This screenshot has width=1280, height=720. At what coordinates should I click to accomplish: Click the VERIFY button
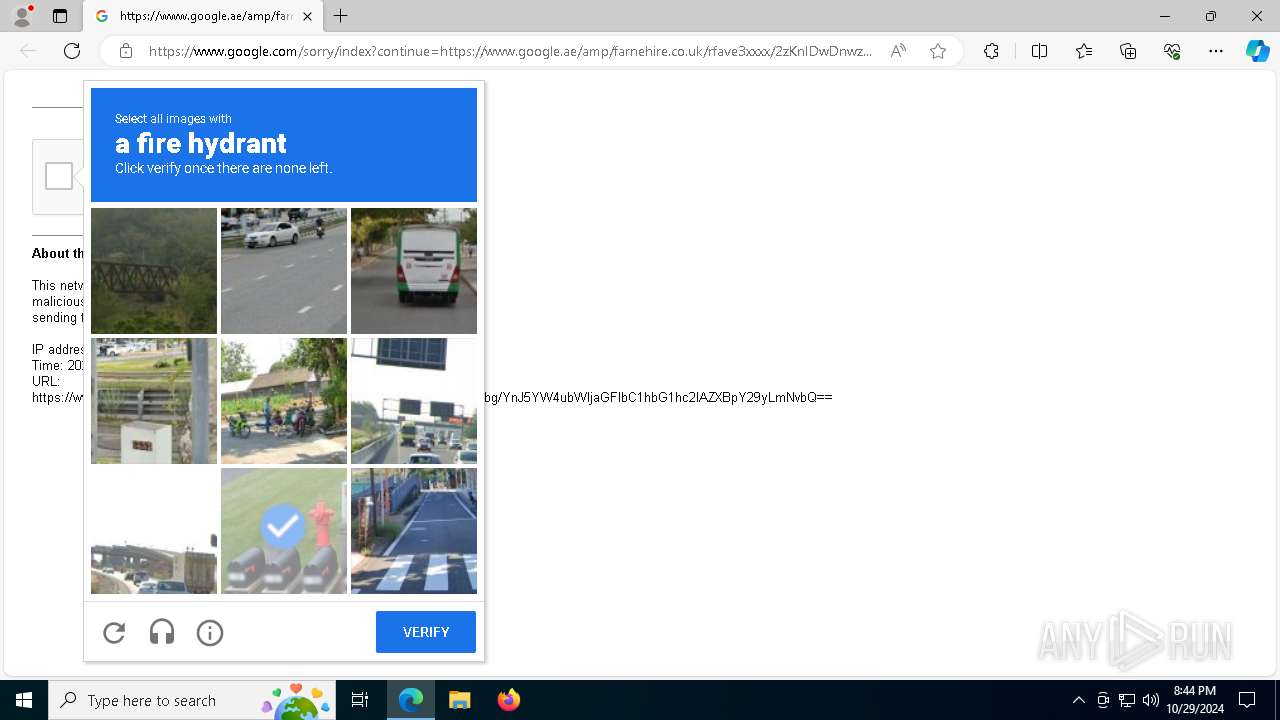pyautogui.click(x=426, y=632)
